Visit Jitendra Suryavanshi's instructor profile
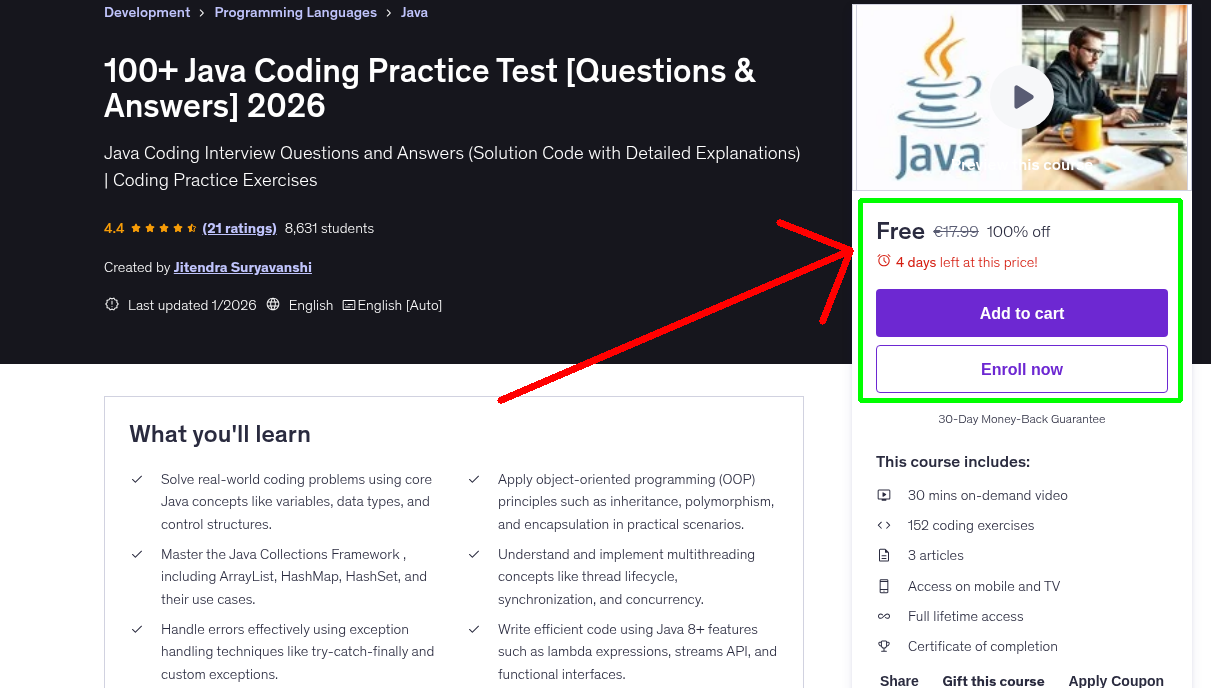This screenshot has height=688, width=1211. coord(242,267)
